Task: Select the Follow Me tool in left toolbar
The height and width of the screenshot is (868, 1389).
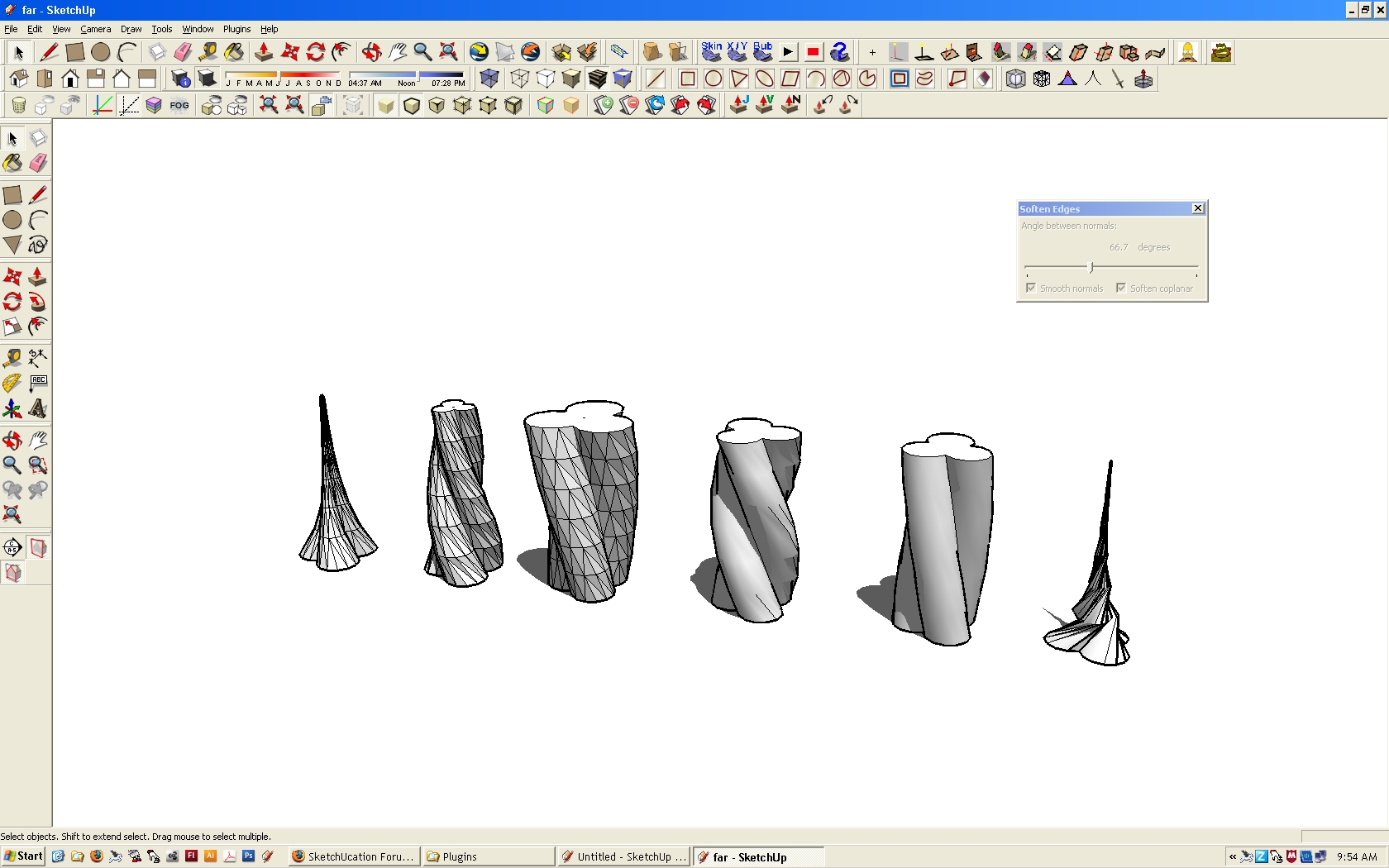Action: click(x=37, y=302)
